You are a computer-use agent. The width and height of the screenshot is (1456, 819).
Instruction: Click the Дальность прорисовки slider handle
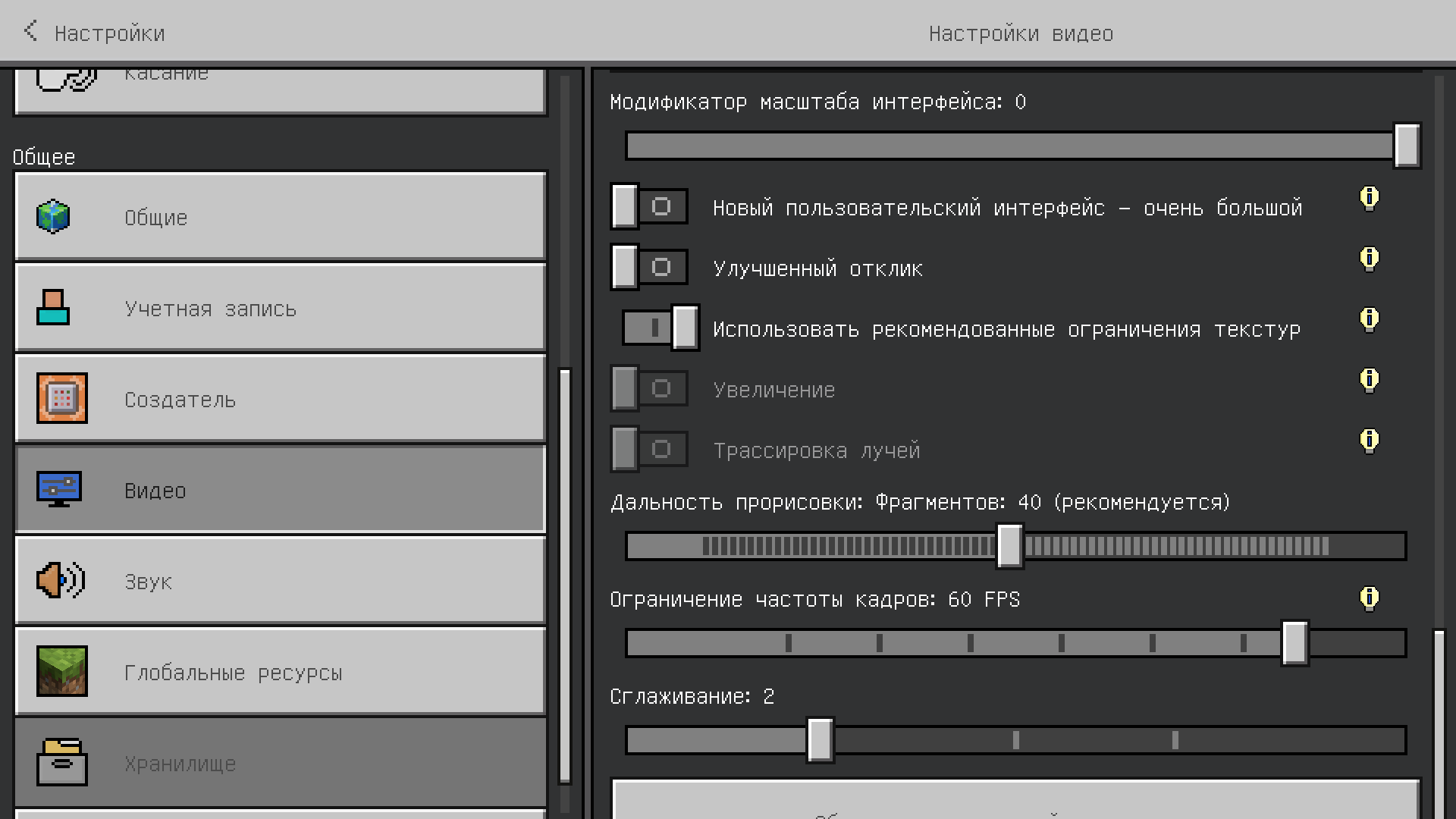[1009, 546]
